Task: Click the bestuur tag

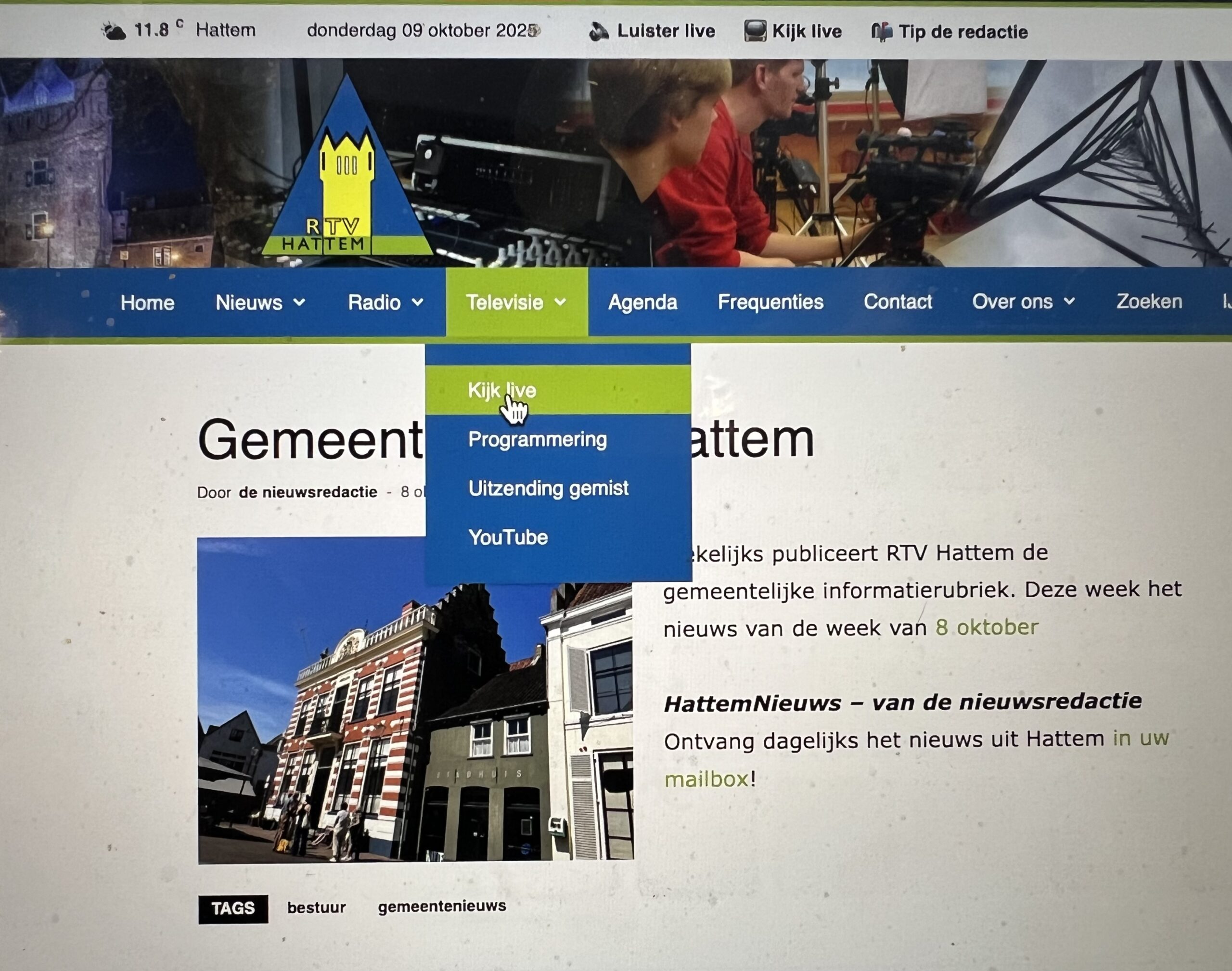Action: pos(316,908)
